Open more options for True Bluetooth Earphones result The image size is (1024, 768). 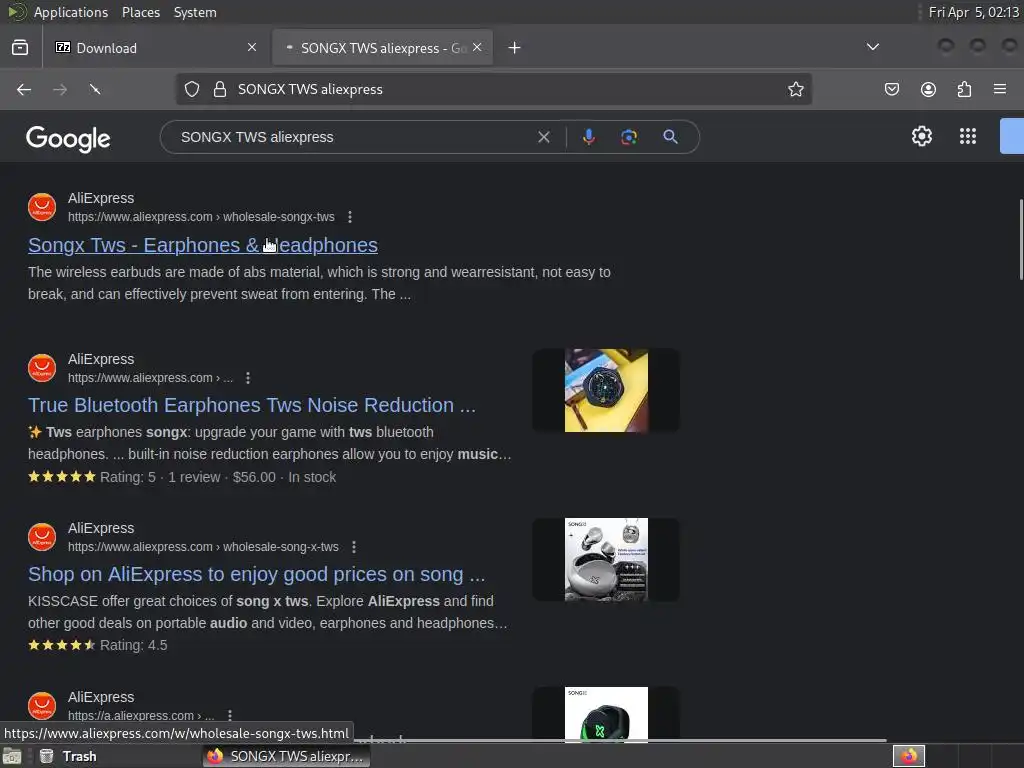[248, 378]
